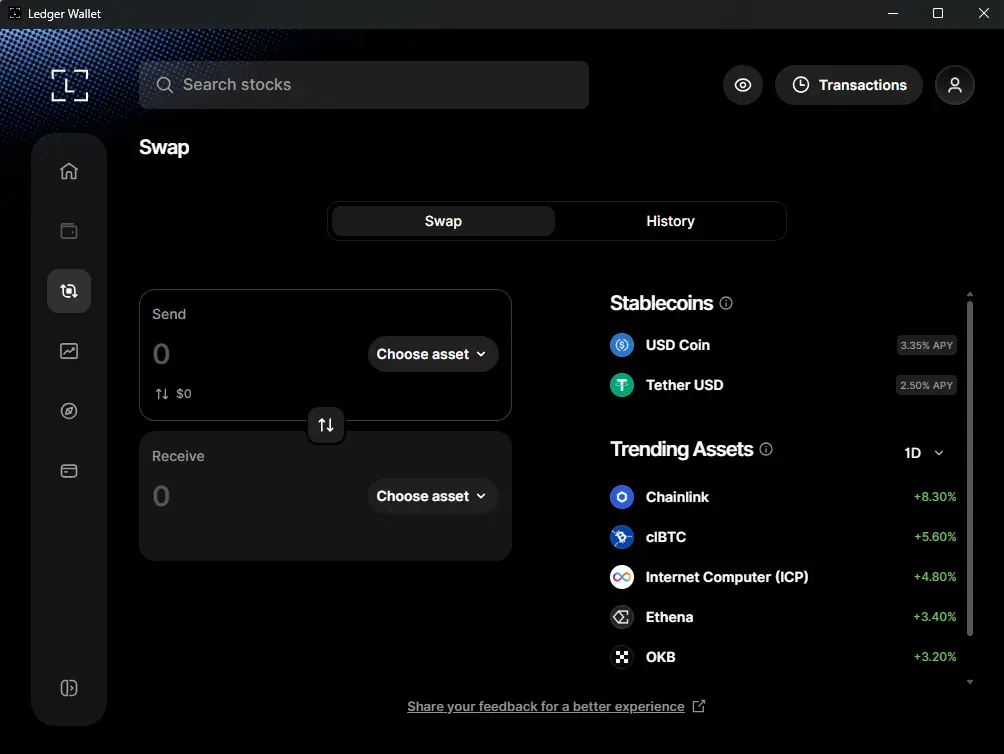Click the Chainlink icon
Image resolution: width=1004 pixels, height=754 pixels.
(x=622, y=497)
